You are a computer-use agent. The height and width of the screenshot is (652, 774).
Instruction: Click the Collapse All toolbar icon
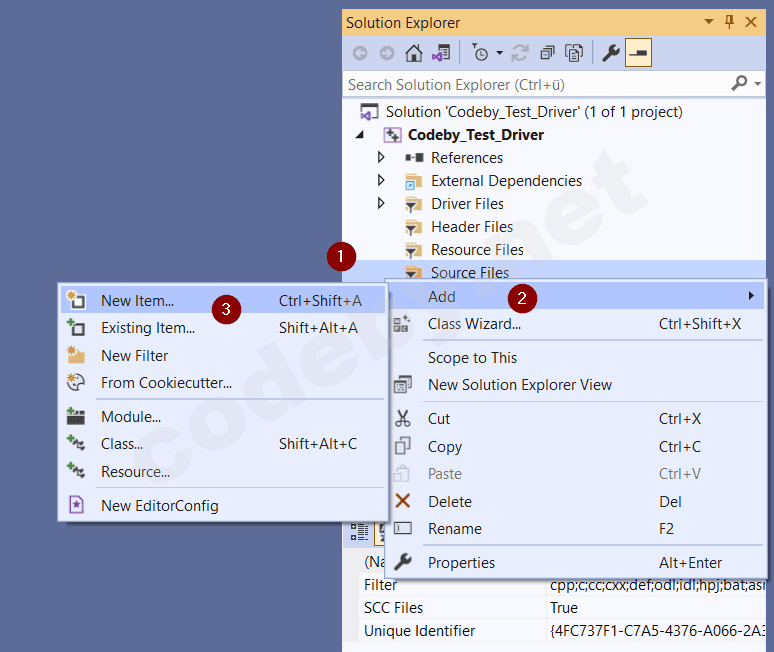(547, 54)
